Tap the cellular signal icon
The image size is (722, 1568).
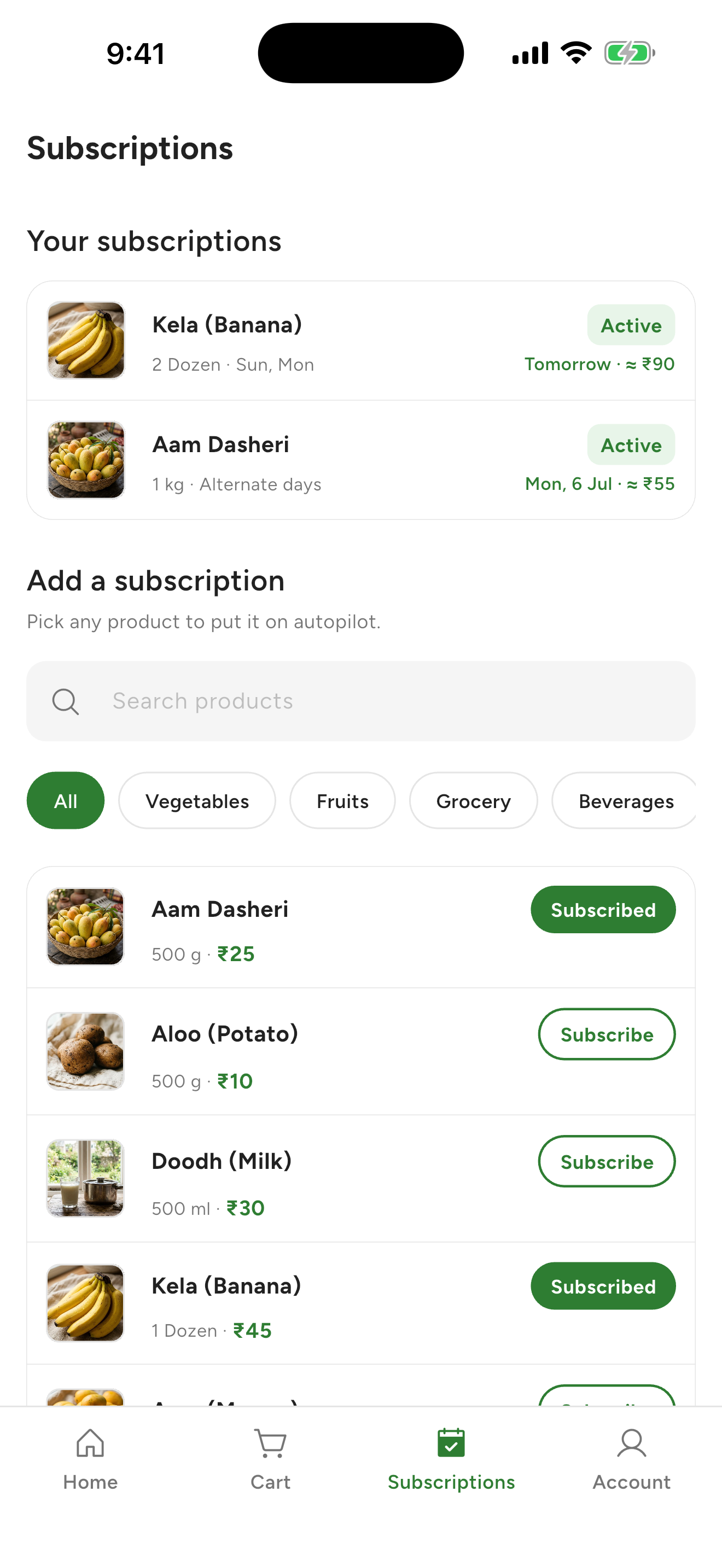click(530, 53)
